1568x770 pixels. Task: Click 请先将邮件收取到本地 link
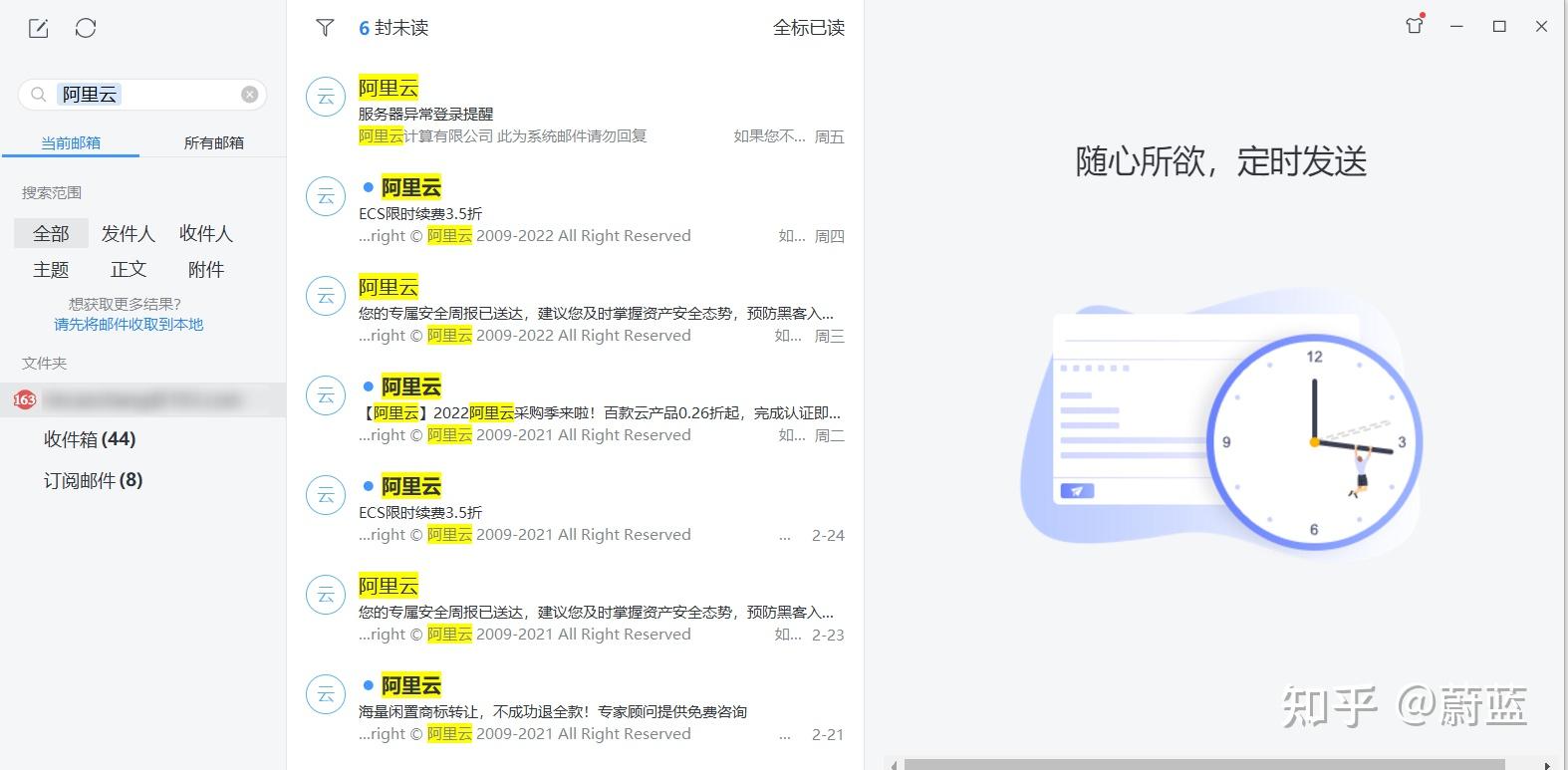pyautogui.click(x=129, y=324)
